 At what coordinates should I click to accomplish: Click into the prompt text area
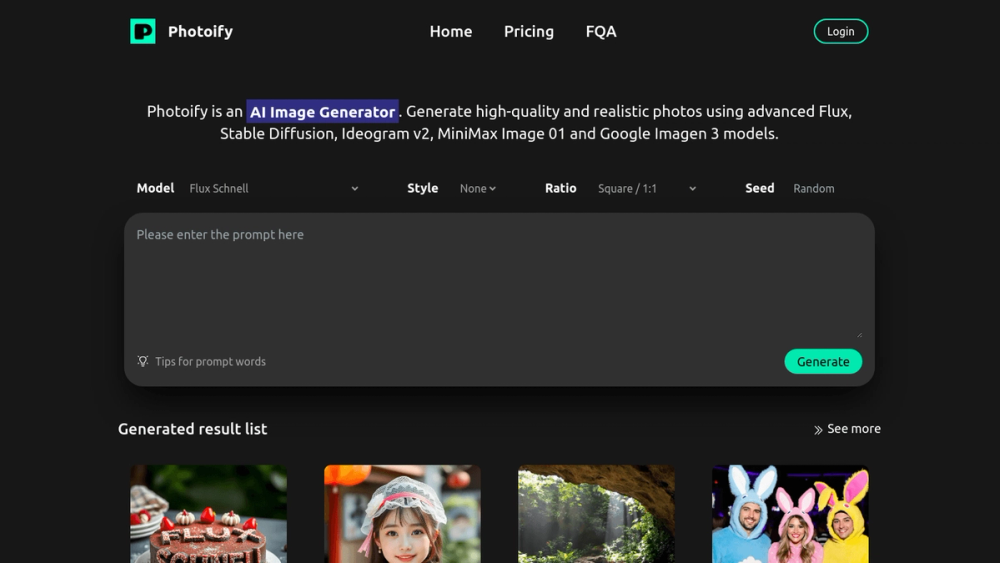point(499,281)
